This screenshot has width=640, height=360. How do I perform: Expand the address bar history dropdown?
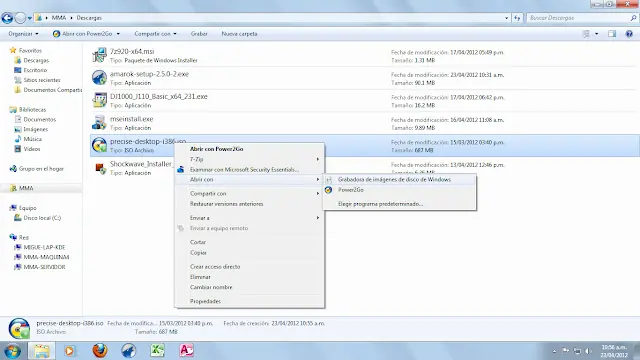tap(507, 18)
